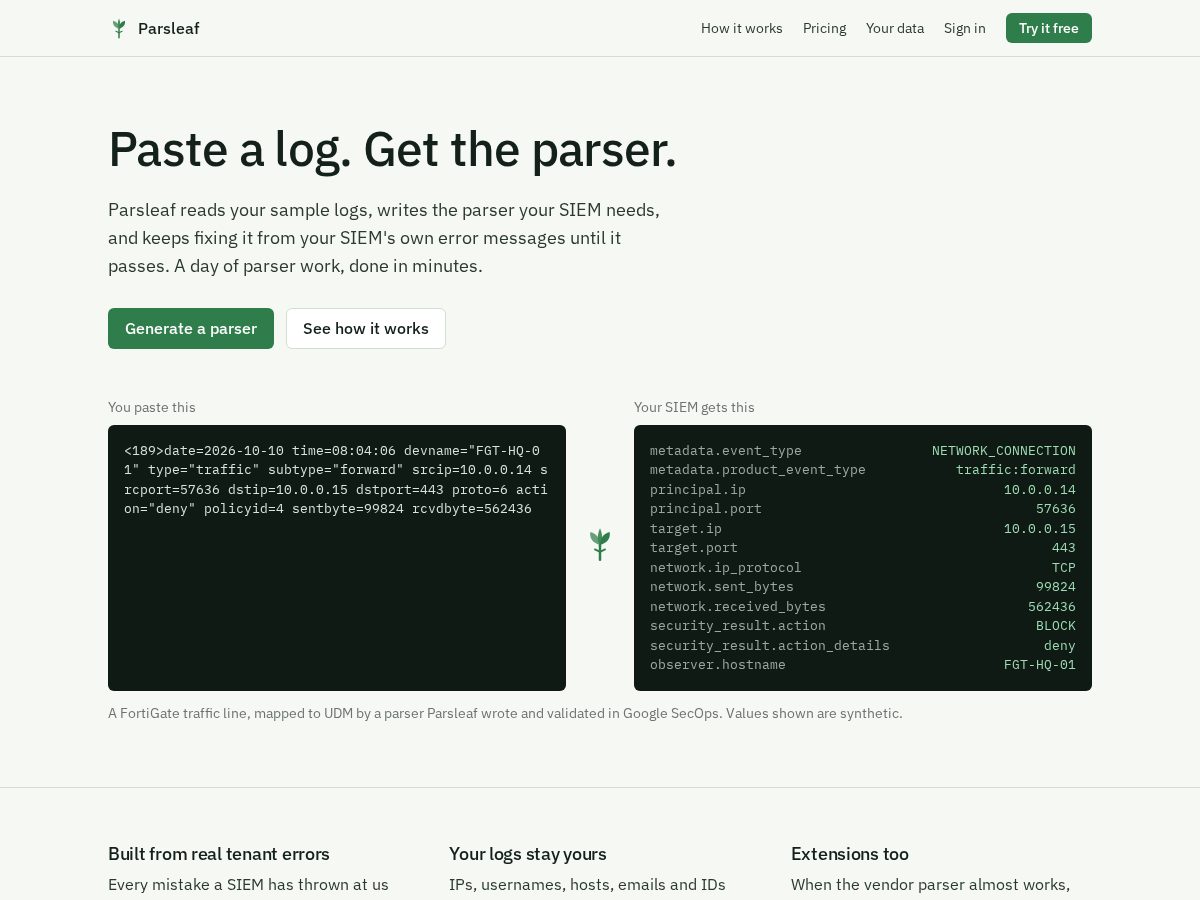Click the network.ip_protocol field name

[726, 568]
